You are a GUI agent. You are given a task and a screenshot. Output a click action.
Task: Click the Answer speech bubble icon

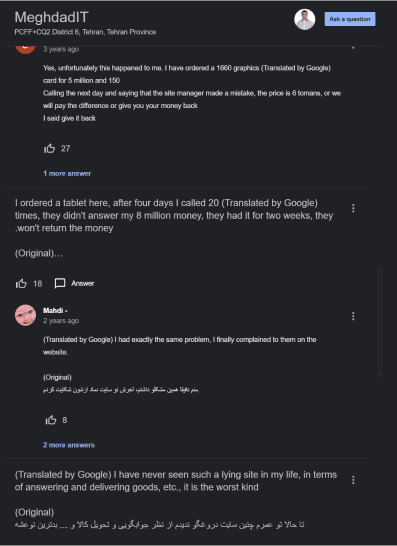[60, 283]
